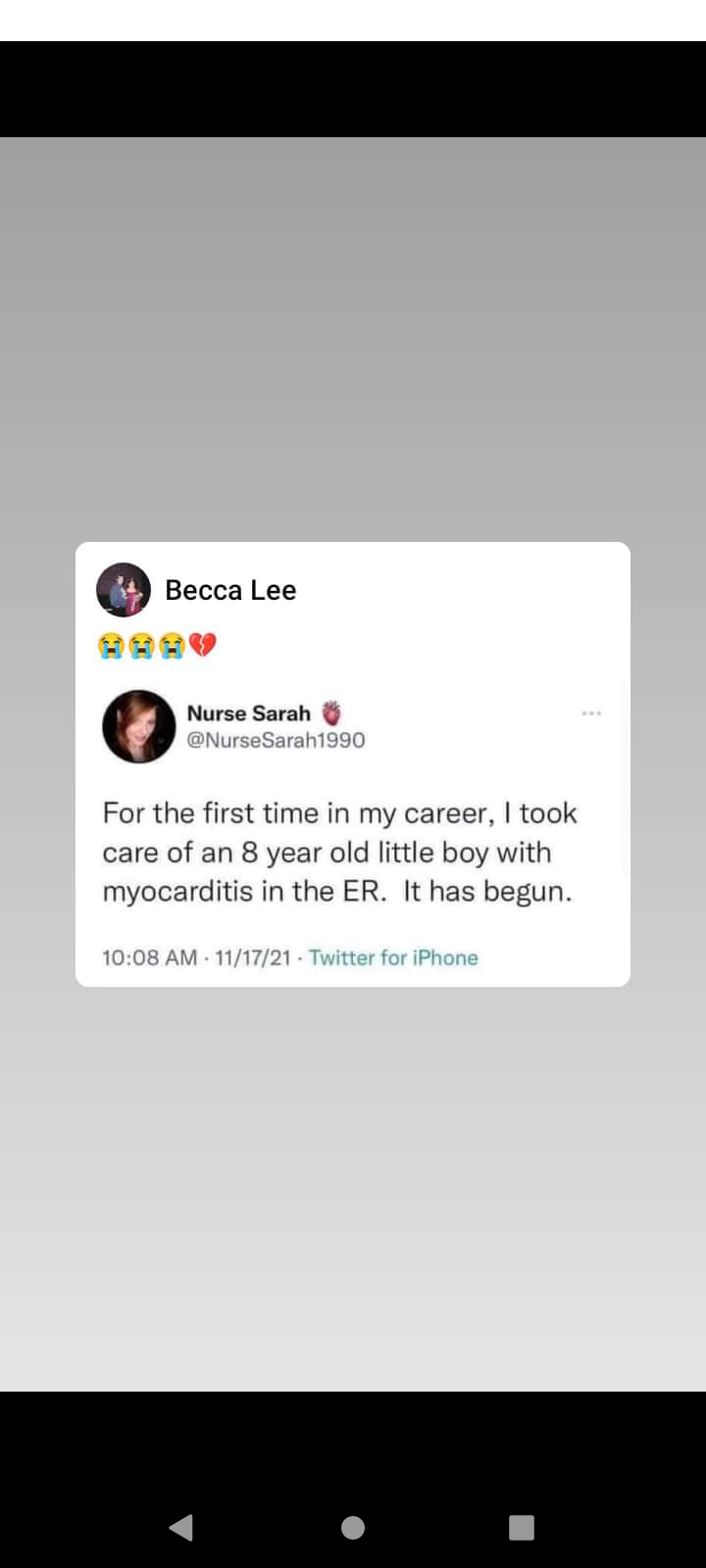Tap the phrase "It has begun."
The height and width of the screenshot is (1568, 706).
tap(487, 892)
